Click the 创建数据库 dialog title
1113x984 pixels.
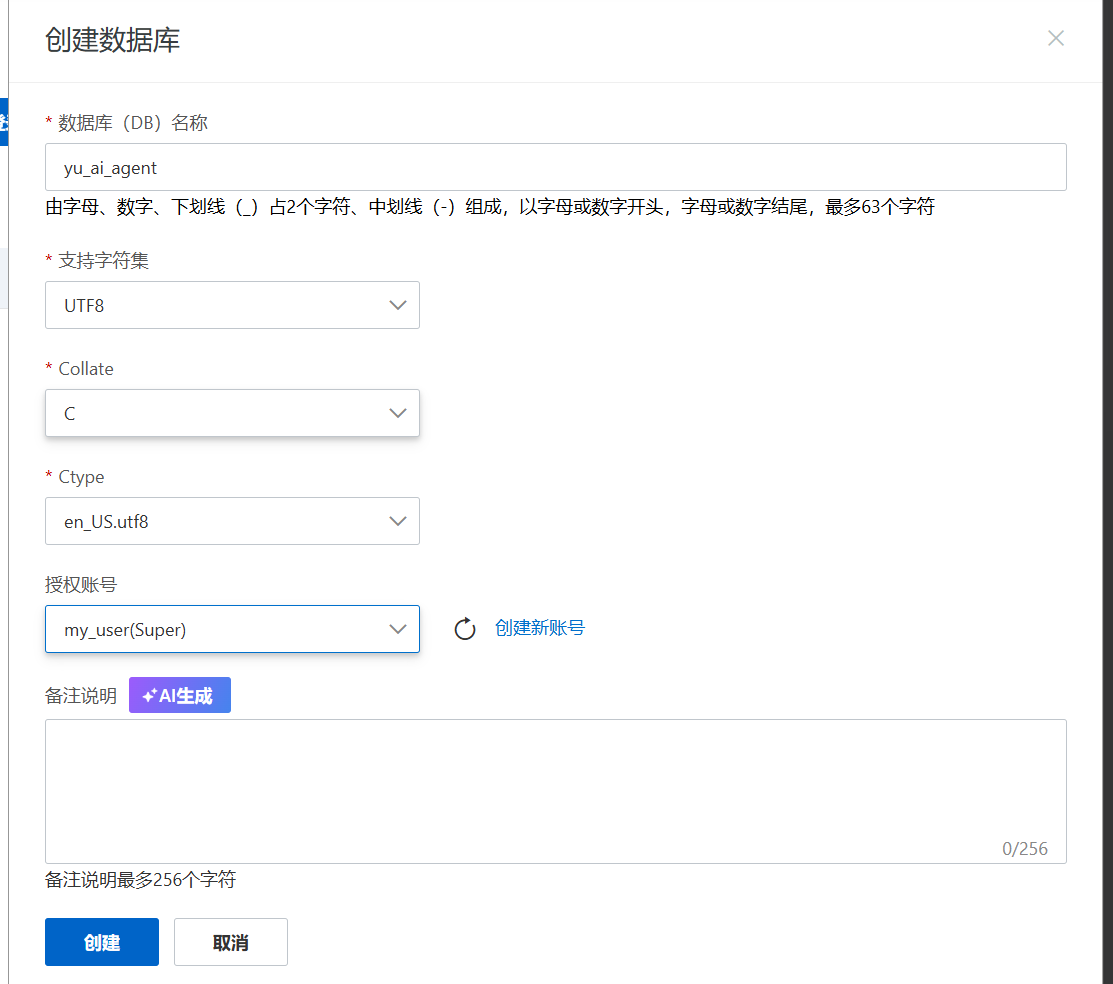(112, 40)
